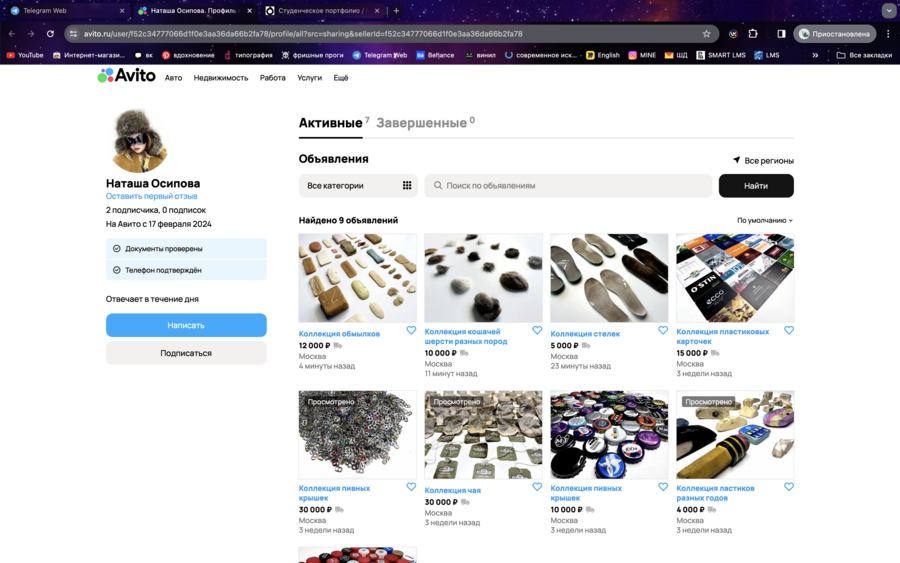Favorite the 10 000 ₽ пивных крышек heart
This screenshot has height=563, width=900.
[x=663, y=487]
